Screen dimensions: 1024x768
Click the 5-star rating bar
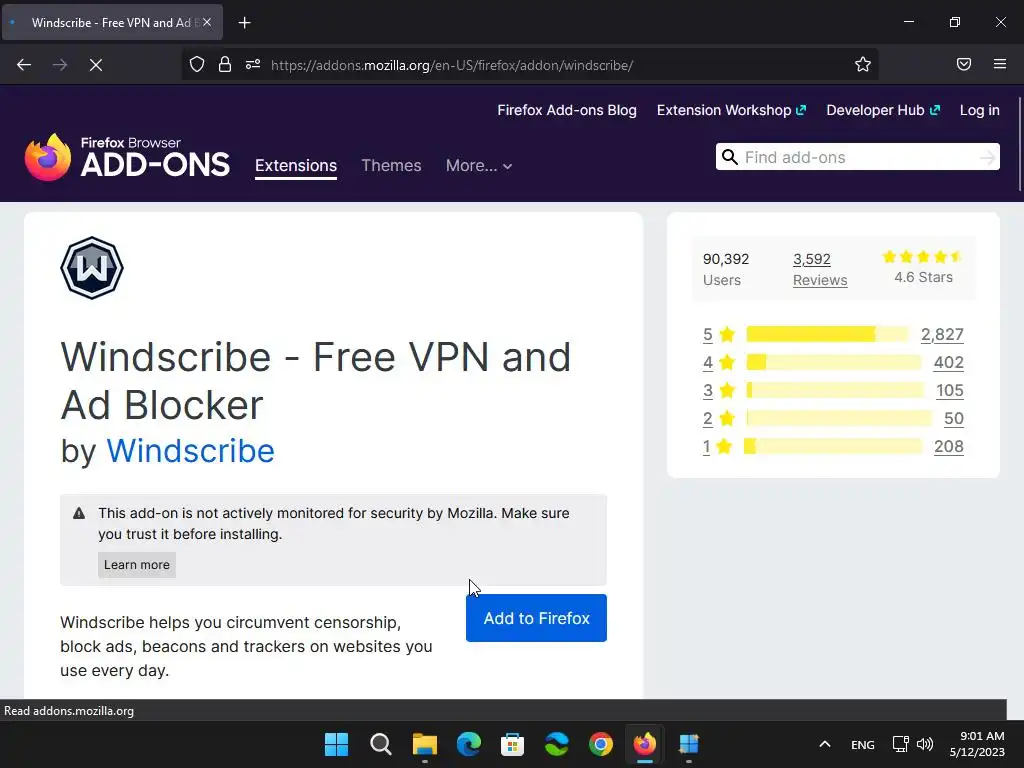pos(827,334)
